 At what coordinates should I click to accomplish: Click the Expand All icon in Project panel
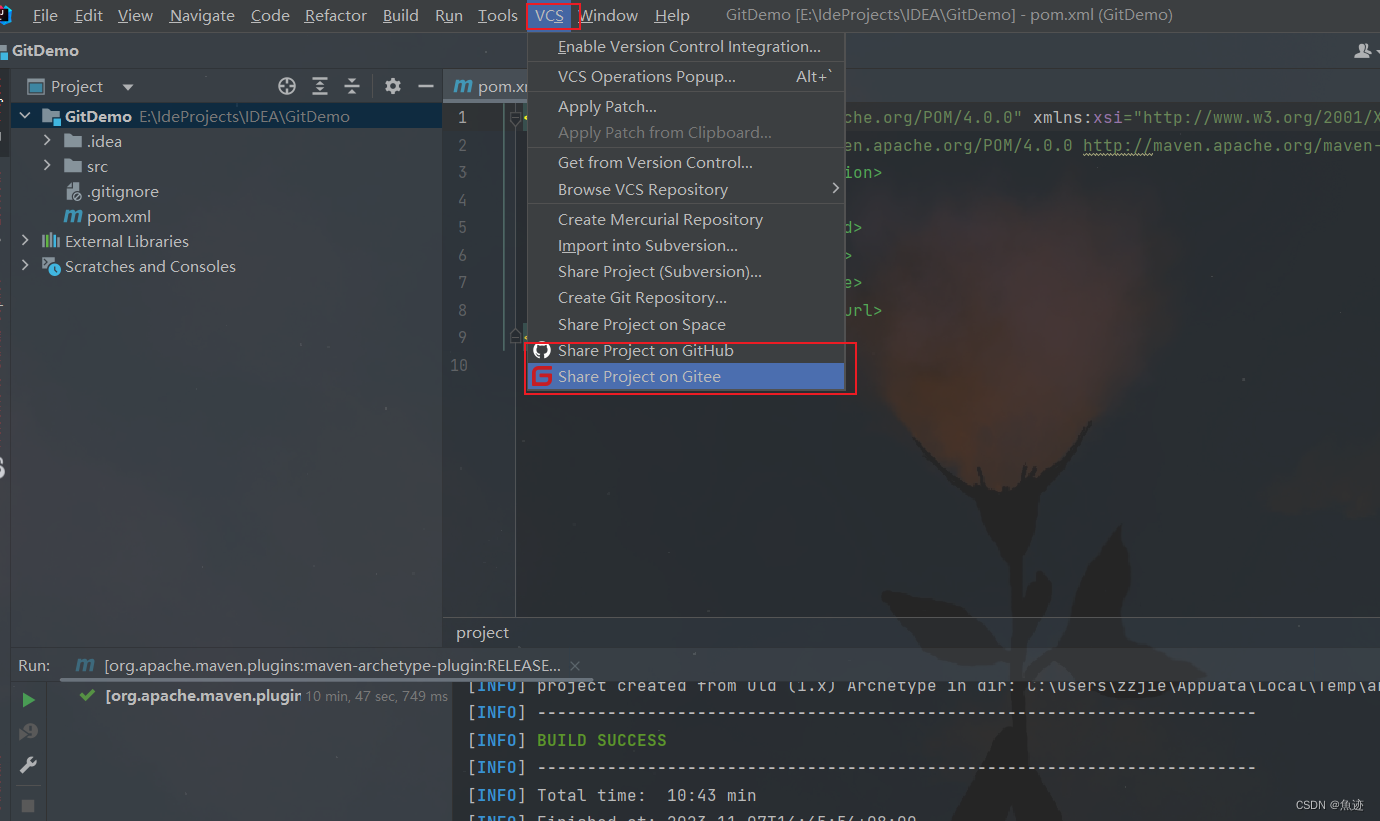click(x=320, y=86)
